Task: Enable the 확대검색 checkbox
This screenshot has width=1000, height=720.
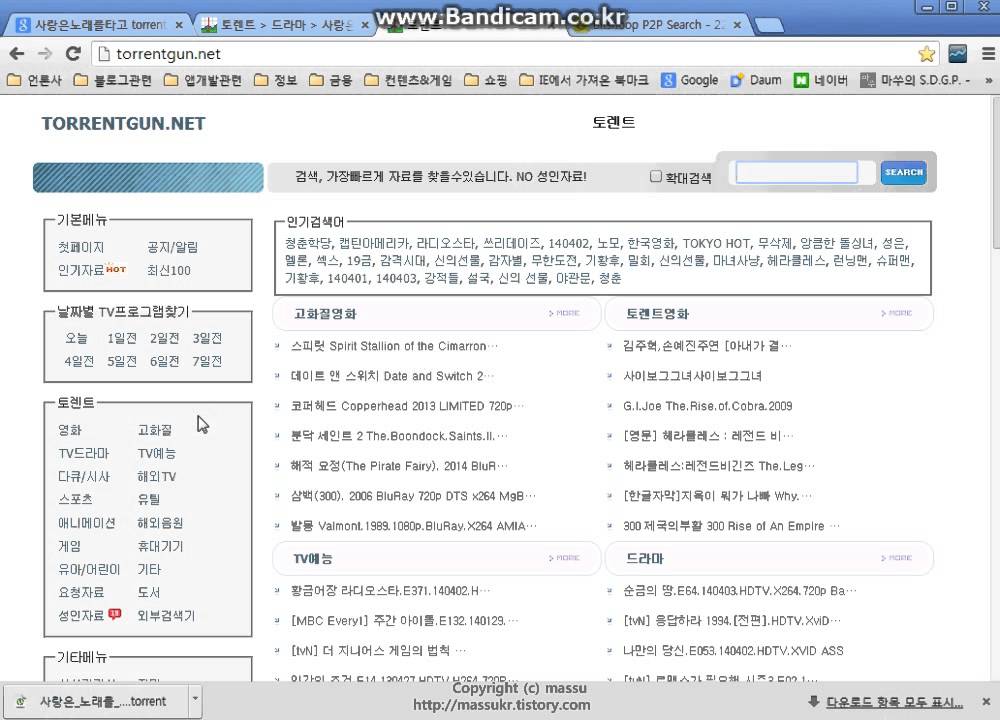Action: point(656,176)
